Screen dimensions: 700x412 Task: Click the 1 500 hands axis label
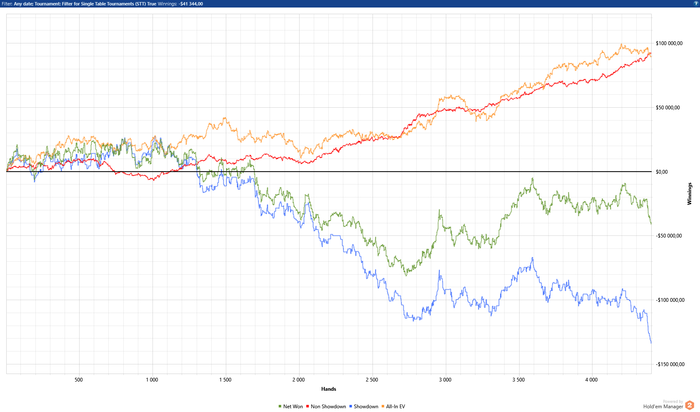pos(225,380)
